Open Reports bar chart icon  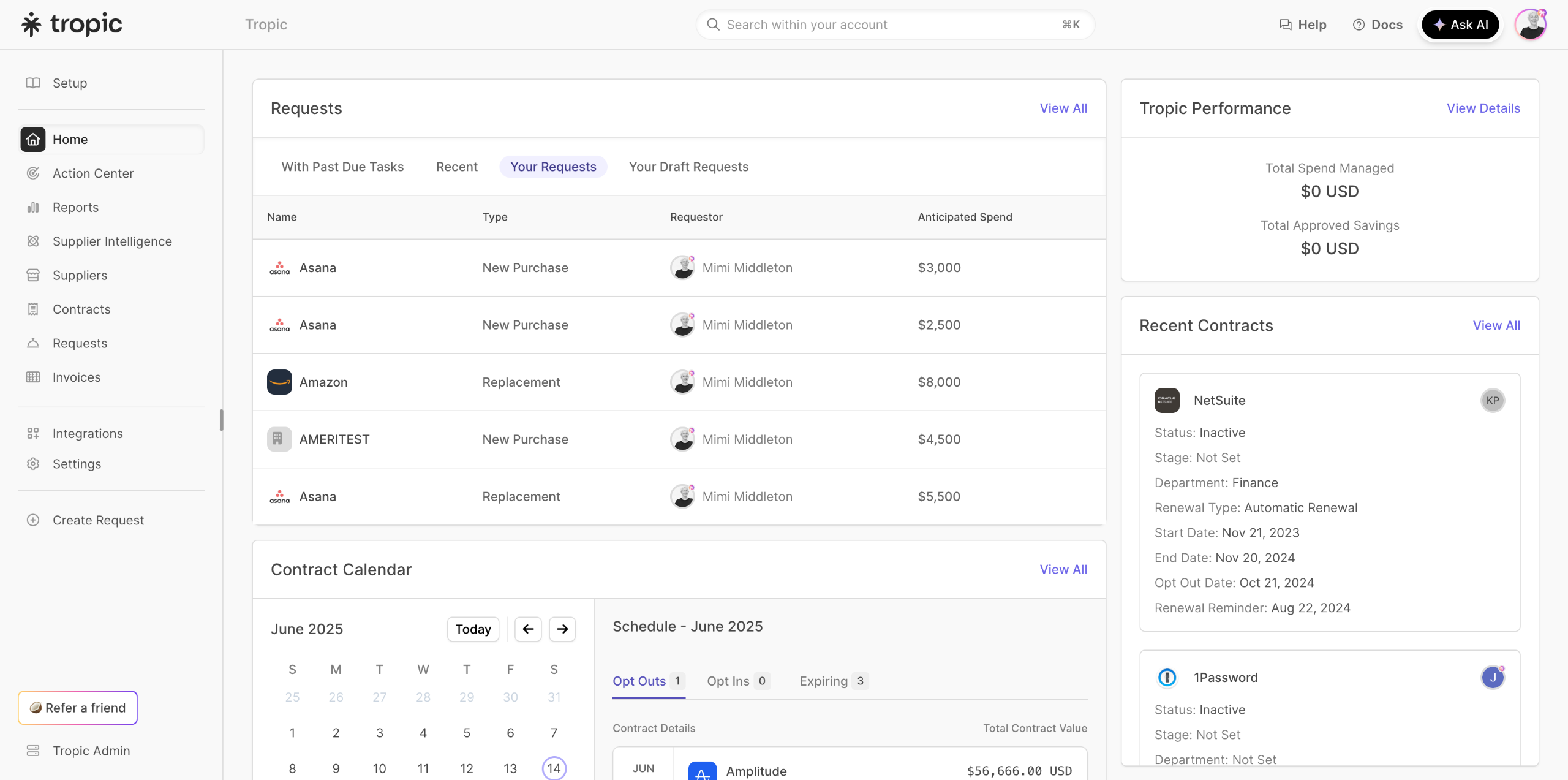coord(33,208)
